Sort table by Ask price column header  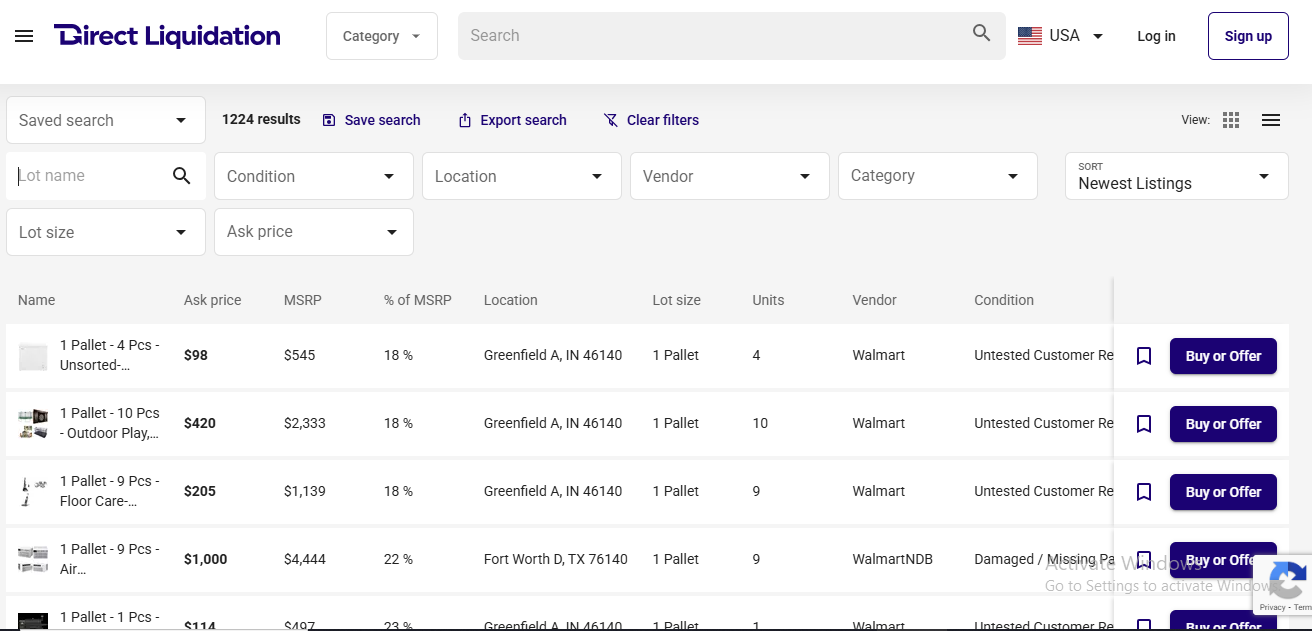coord(212,300)
